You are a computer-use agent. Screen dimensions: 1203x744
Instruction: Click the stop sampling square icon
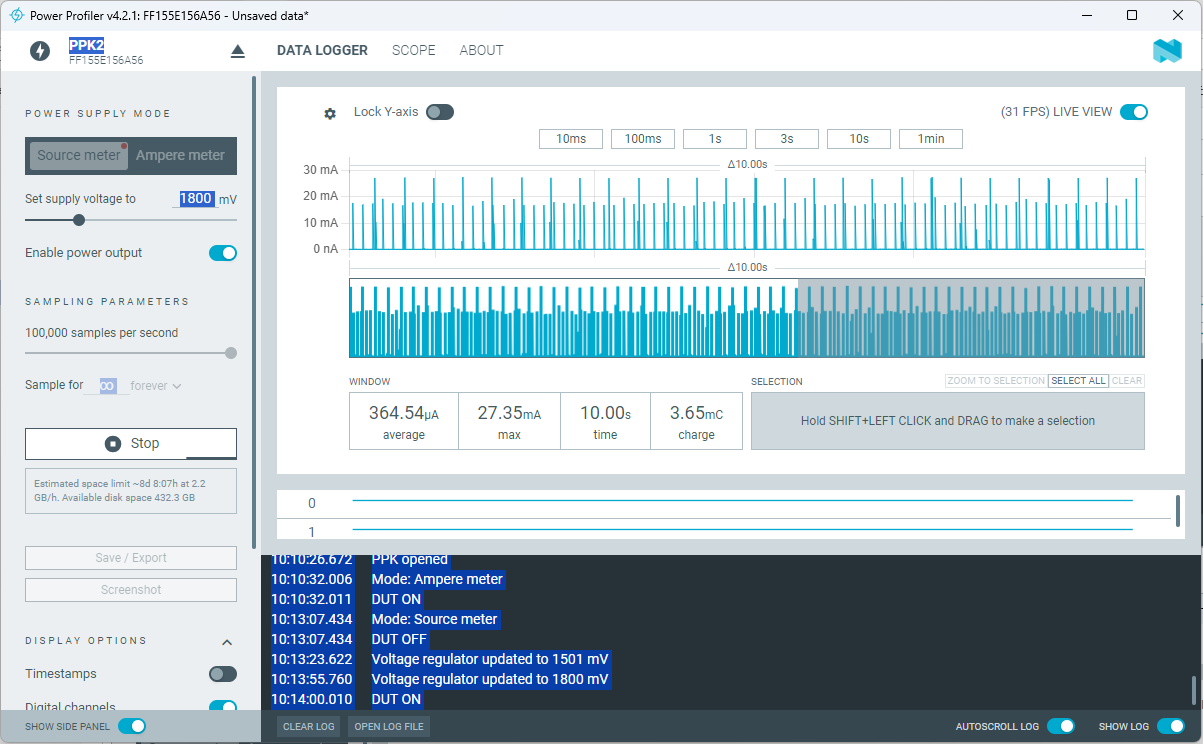tap(112, 443)
